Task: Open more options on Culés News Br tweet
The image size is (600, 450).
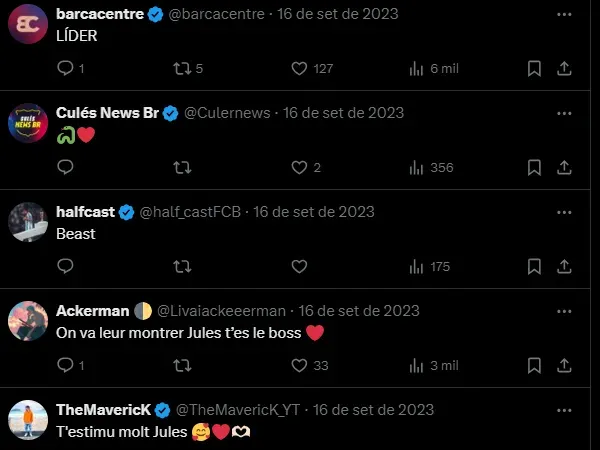Action: click(x=564, y=113)
